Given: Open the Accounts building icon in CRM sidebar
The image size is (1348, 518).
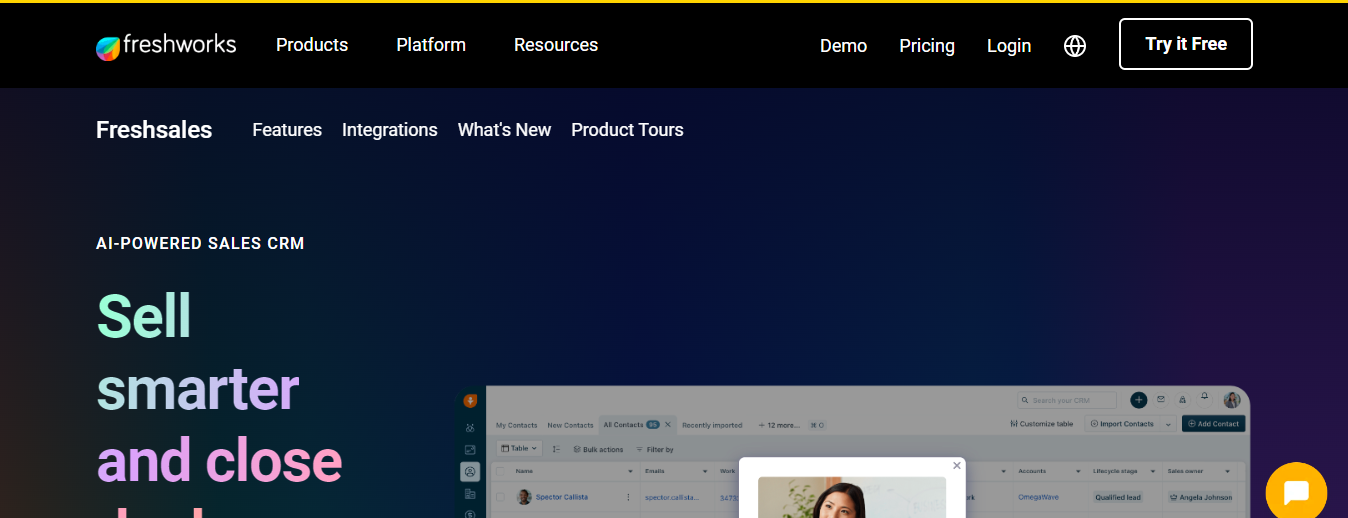Looking at the screenshot, I should click(470, 494).
